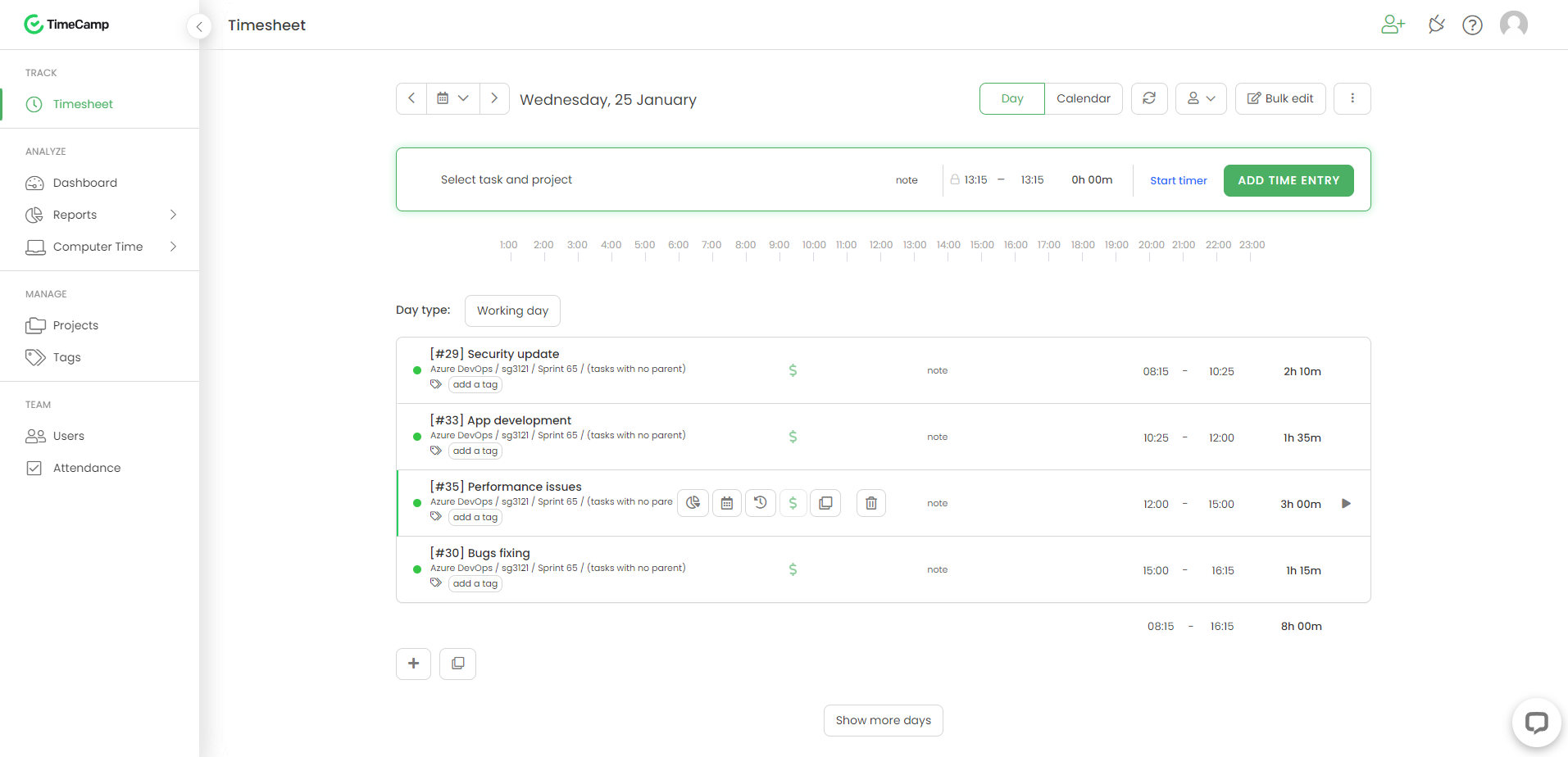Open the pie chart breakdown for Performance issues

click(693, 502)
